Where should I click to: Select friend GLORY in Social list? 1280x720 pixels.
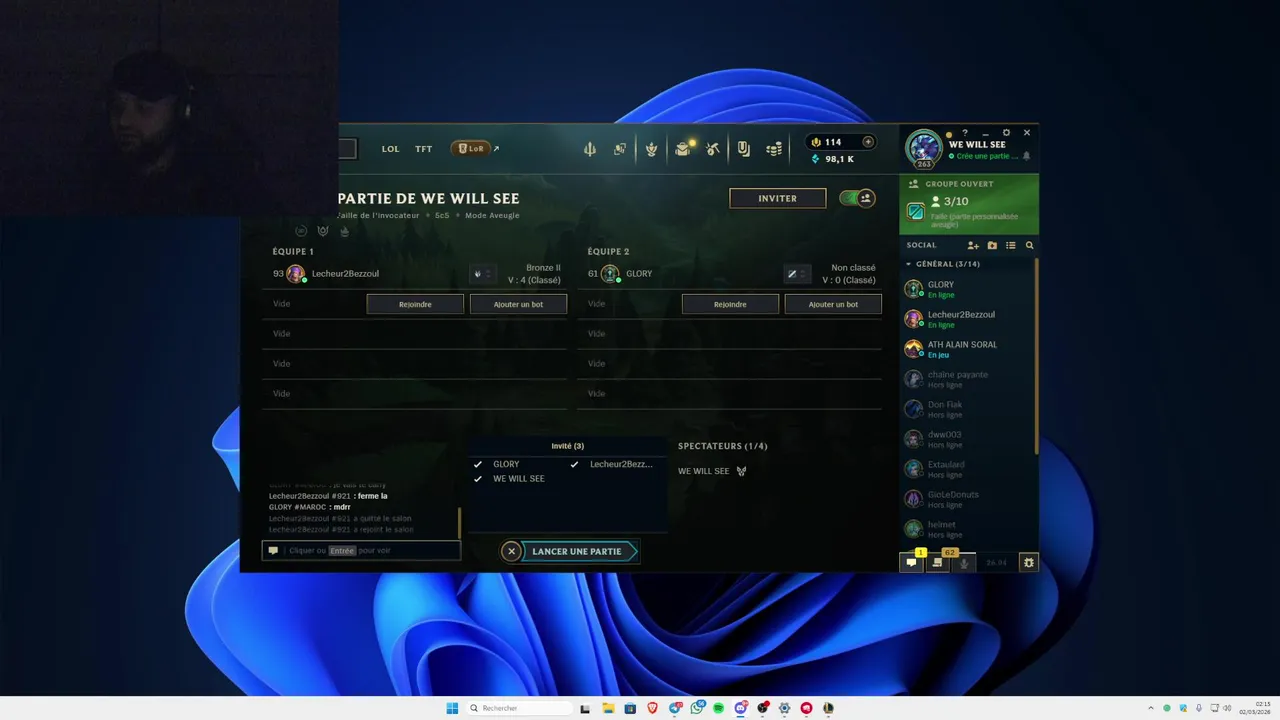point(966,289)
